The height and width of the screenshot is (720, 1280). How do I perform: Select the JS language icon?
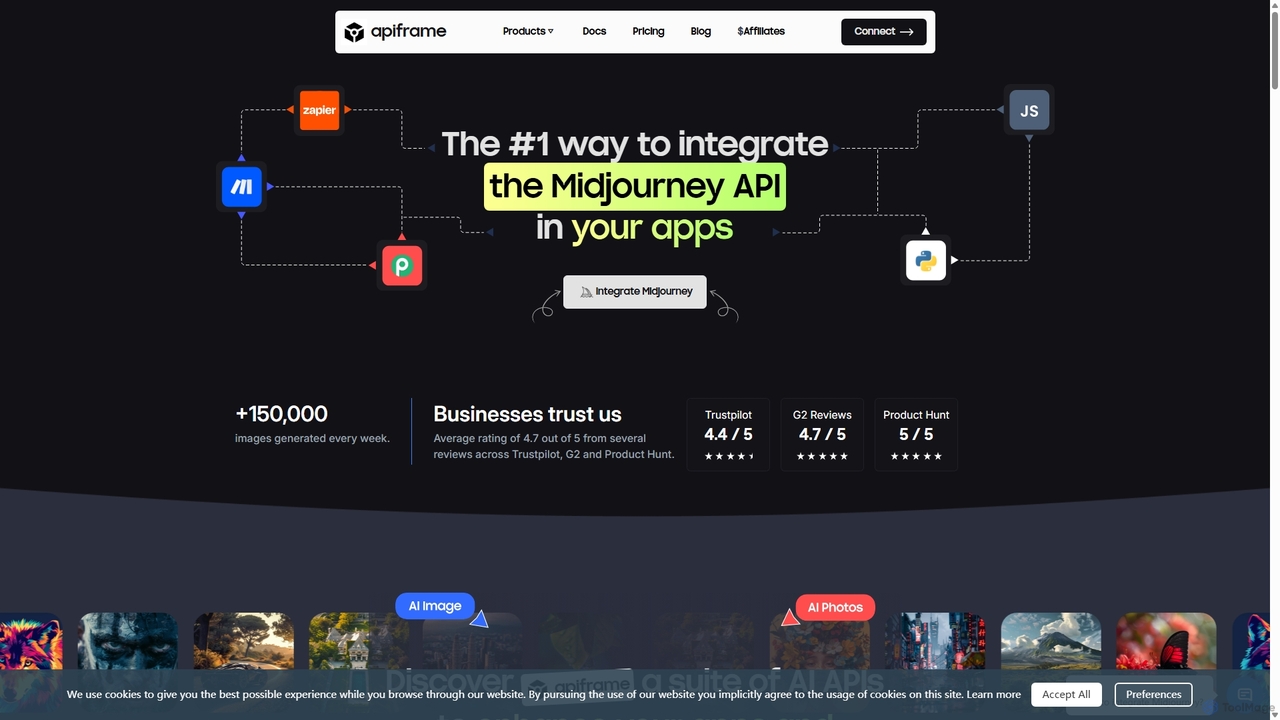click(1029, 110)
